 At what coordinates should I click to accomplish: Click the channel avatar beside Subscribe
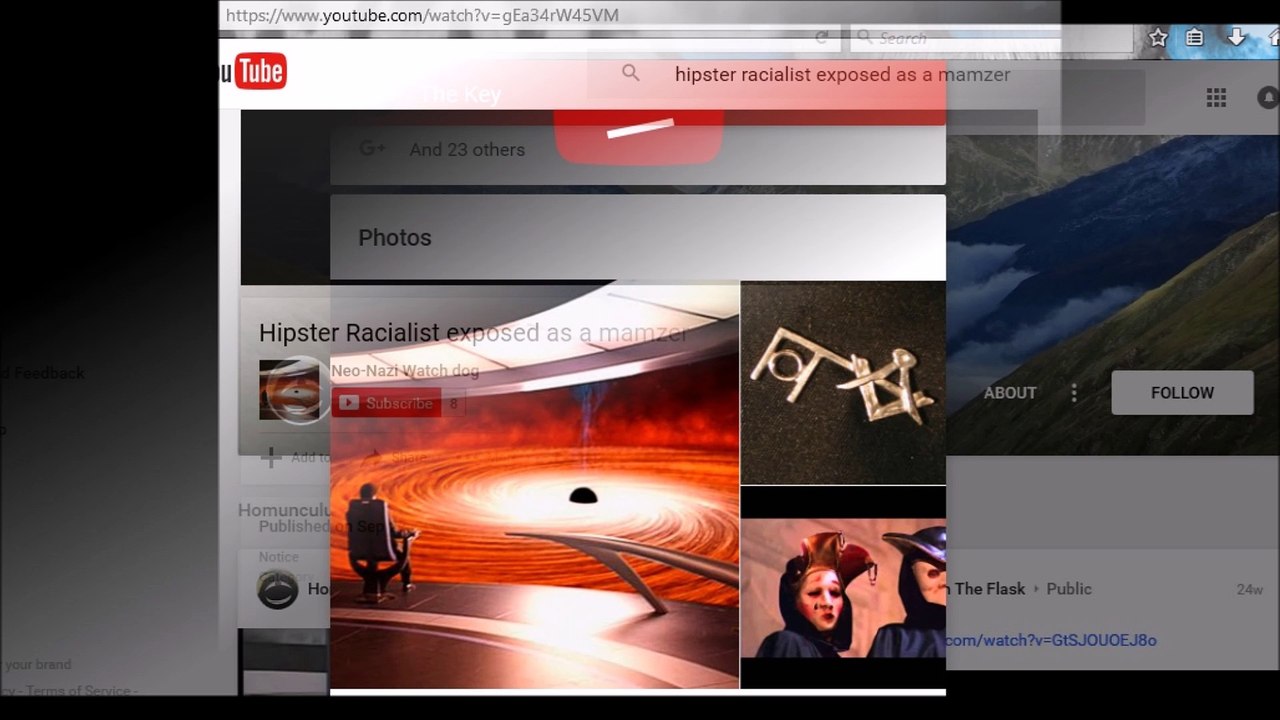coord(290,390)
